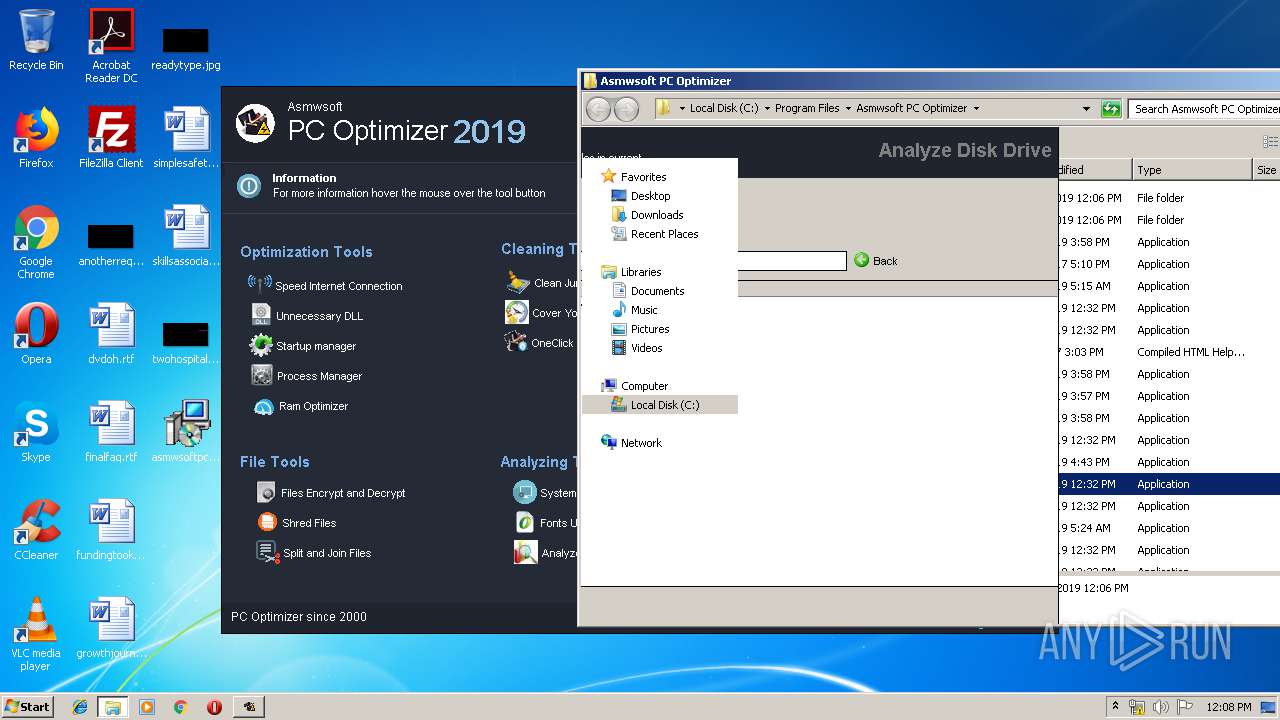Click the Cover Your tracks icon
The height and width of the screenshot is (720, 1280).
tap(517, 312)
